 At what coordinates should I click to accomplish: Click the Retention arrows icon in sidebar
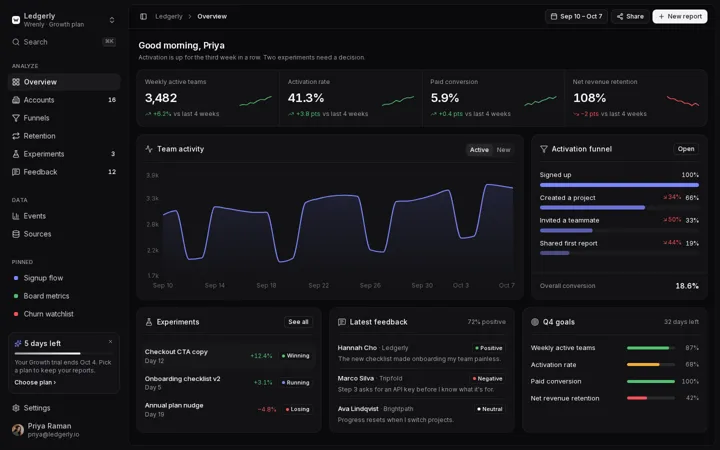[16, 136]
